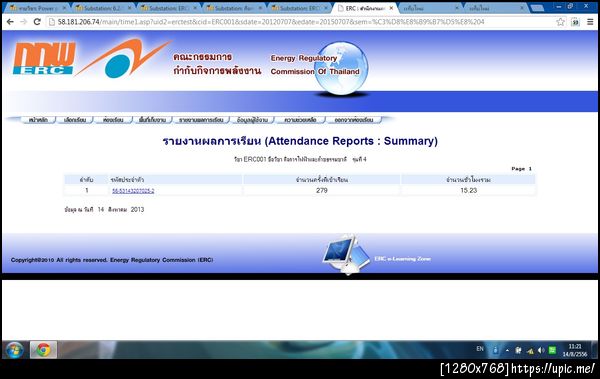600x379 pixels.
Task: Switch to the 'Substation: 6.2' tab
Action: click(103, 8)
